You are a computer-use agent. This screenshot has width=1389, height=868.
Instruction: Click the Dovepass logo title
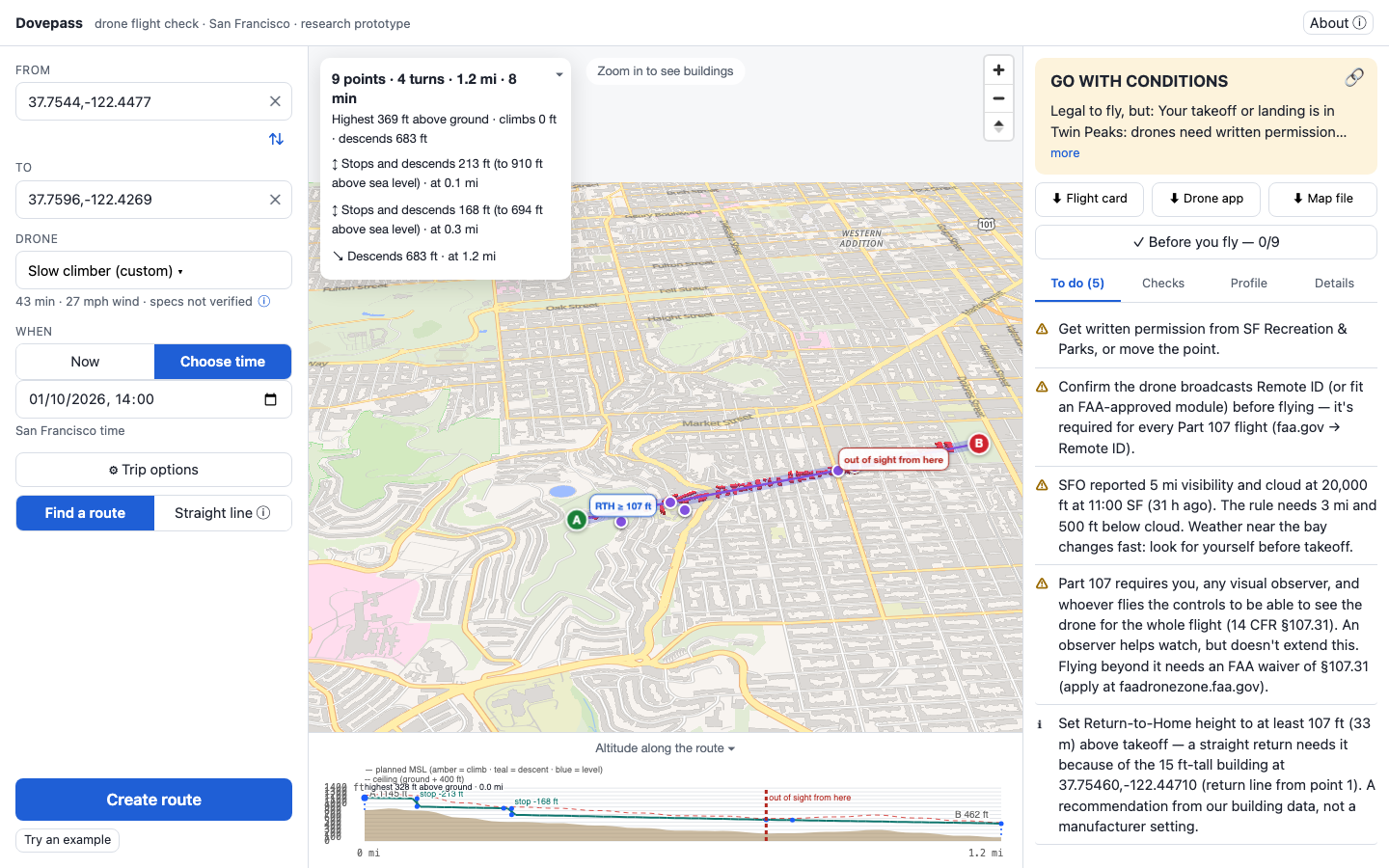coord(49,23)
